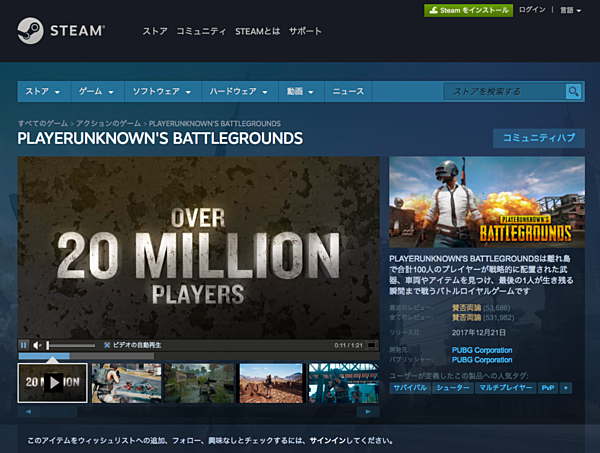This screenshot has height=453, width=600.
Task: Select the desert landscape screenshot thumbnail
Action: pyautogui.click(x=271, y=383)
